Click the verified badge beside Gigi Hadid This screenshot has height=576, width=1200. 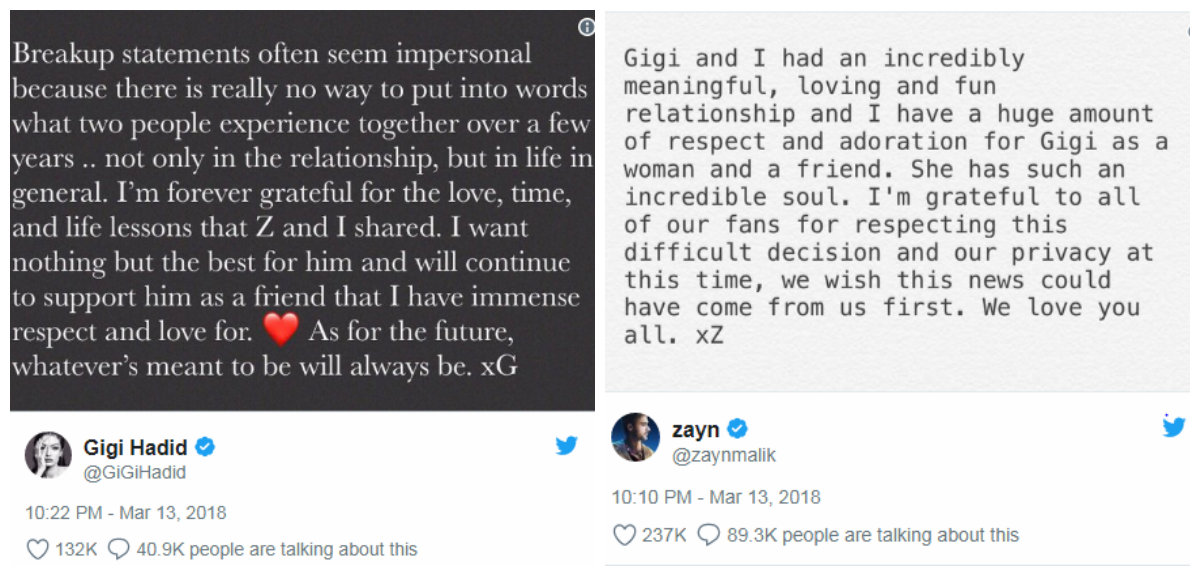pyautogui.click(x=206, y=447)
